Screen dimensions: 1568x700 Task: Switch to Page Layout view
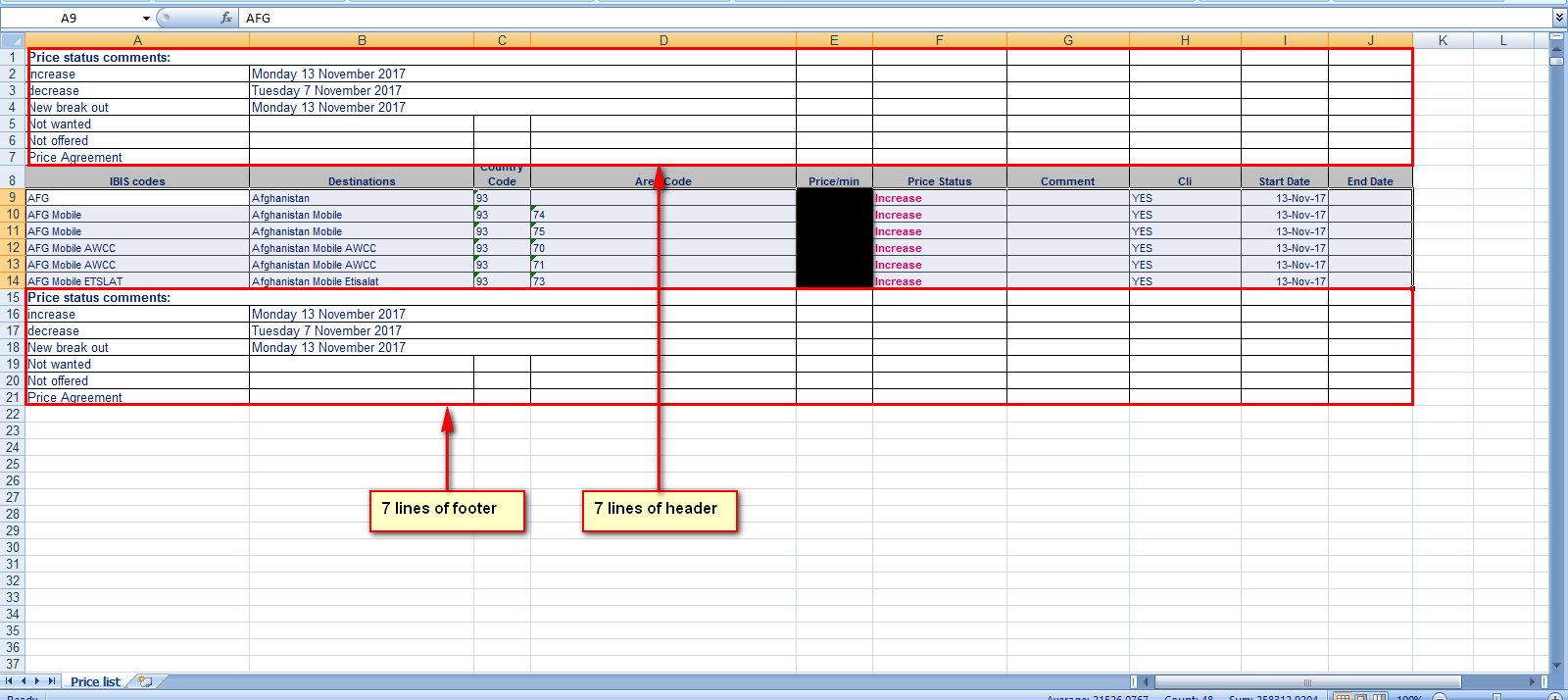click(x=1361, y=696)
